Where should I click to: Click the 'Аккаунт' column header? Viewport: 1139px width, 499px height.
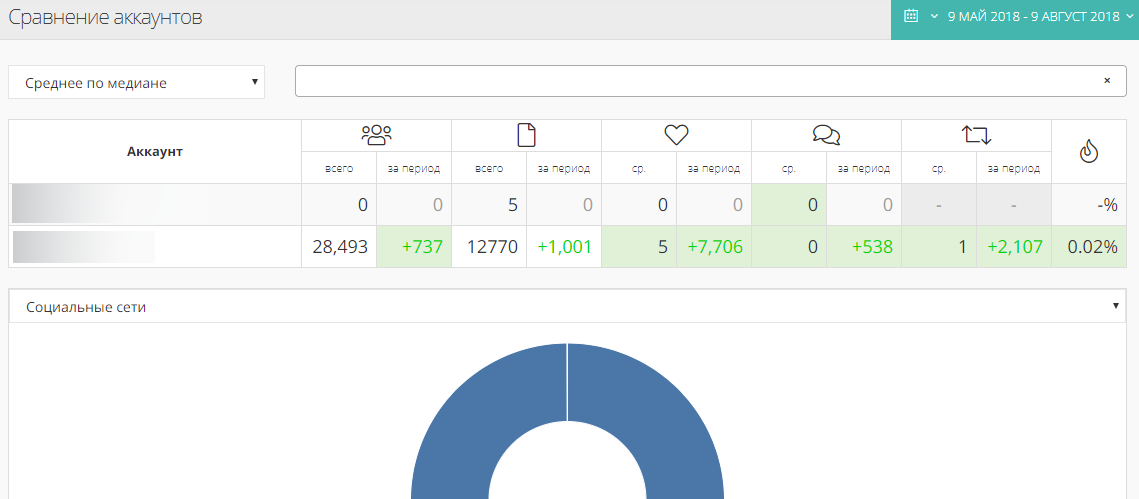(x=155, y=152)
